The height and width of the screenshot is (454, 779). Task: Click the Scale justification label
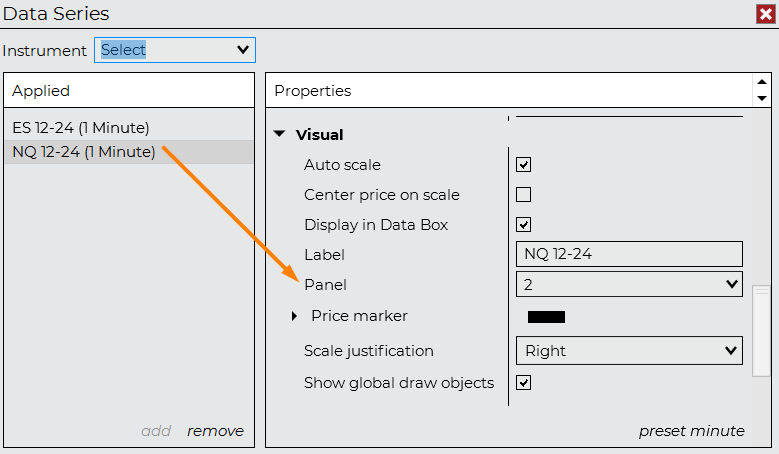coord(369,351)
